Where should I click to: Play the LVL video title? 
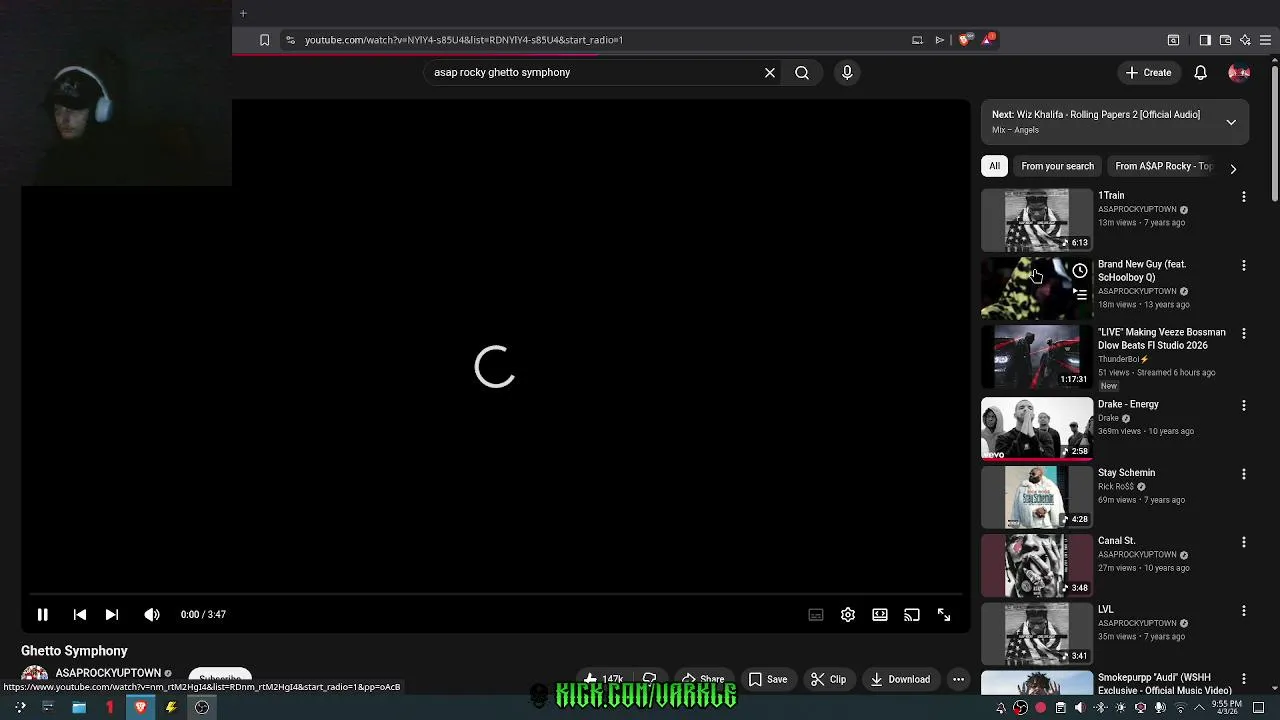pos(1106,609)
